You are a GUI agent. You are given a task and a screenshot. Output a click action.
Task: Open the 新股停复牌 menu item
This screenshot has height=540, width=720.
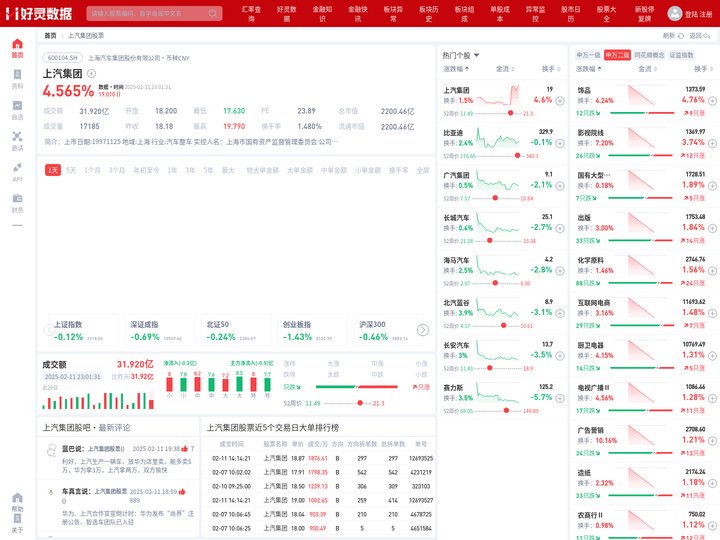point(645,14)
